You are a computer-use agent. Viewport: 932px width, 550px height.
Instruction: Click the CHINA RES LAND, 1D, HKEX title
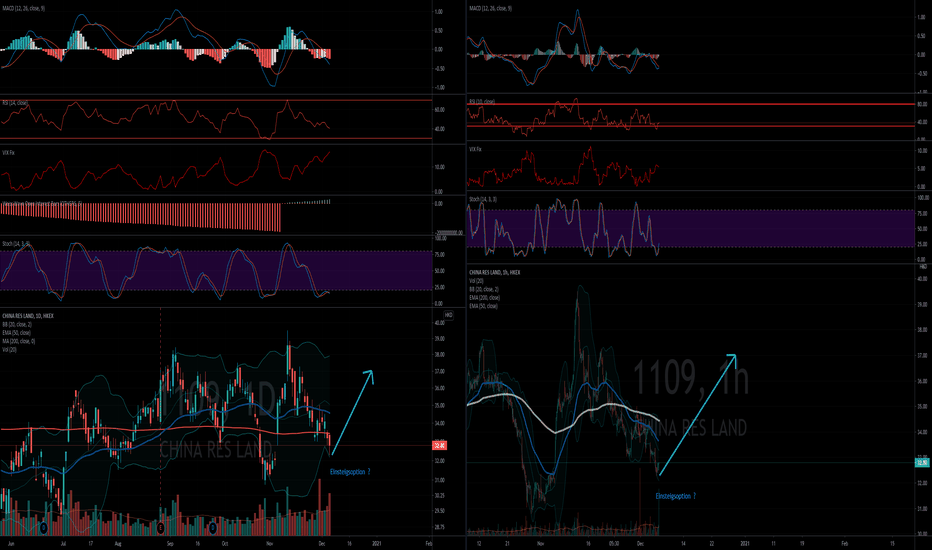click(x=28, y=316)
